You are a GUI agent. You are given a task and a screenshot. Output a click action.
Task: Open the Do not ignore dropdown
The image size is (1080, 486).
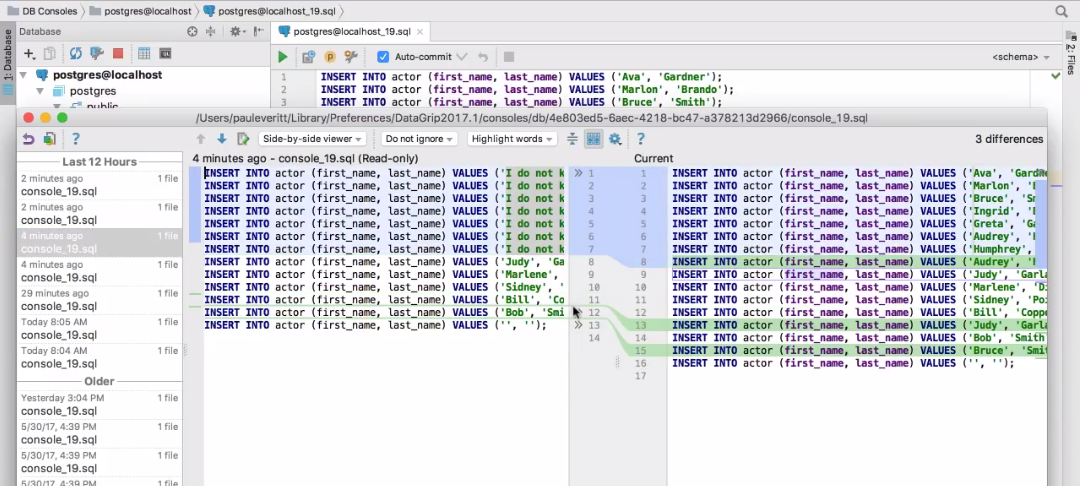[x=419, y=139]
